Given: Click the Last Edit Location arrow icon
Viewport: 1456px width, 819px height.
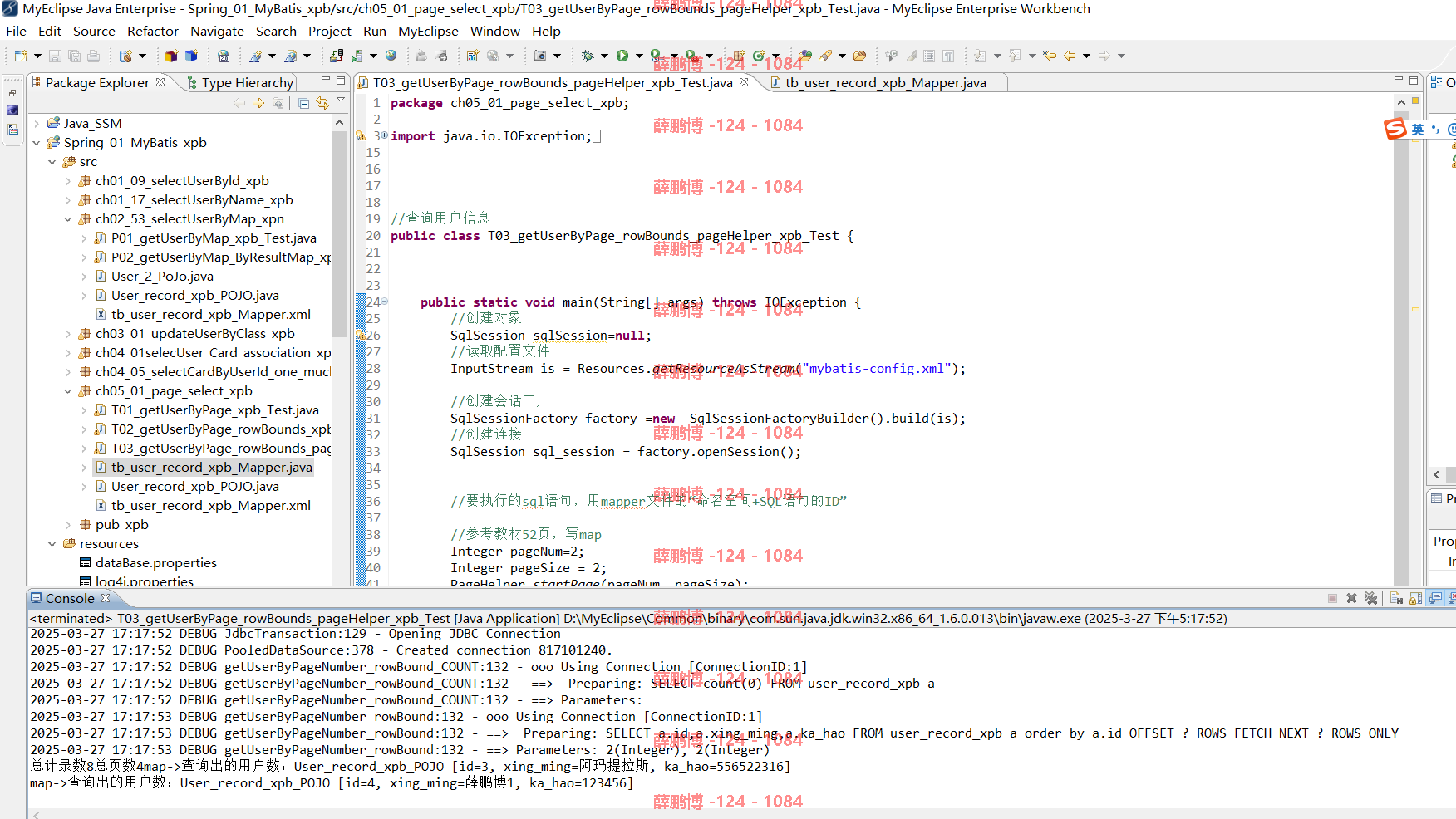Looking at the screenshot, I should (x=1050, y=56).
